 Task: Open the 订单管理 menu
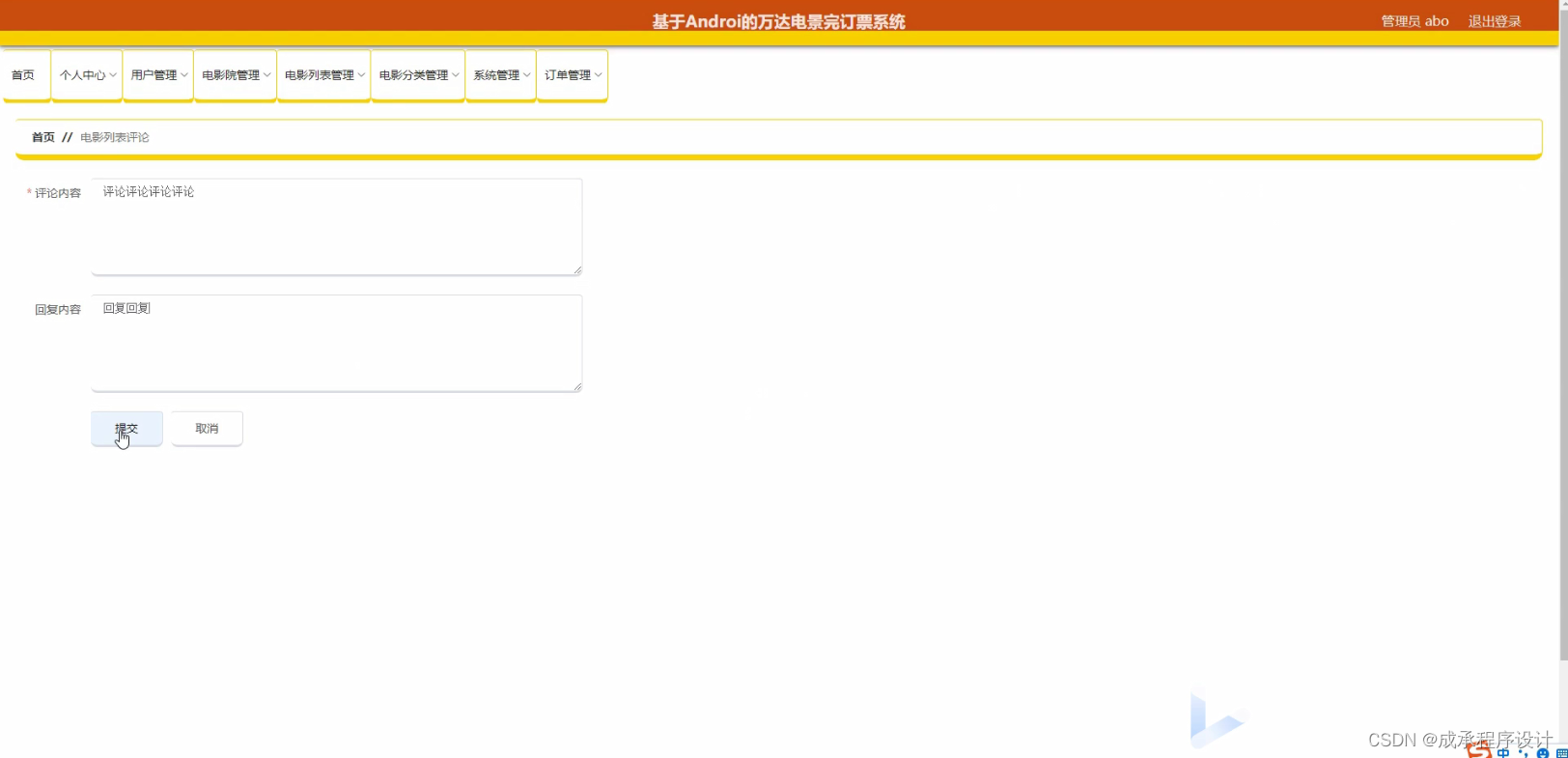click(x=573, y=75)
